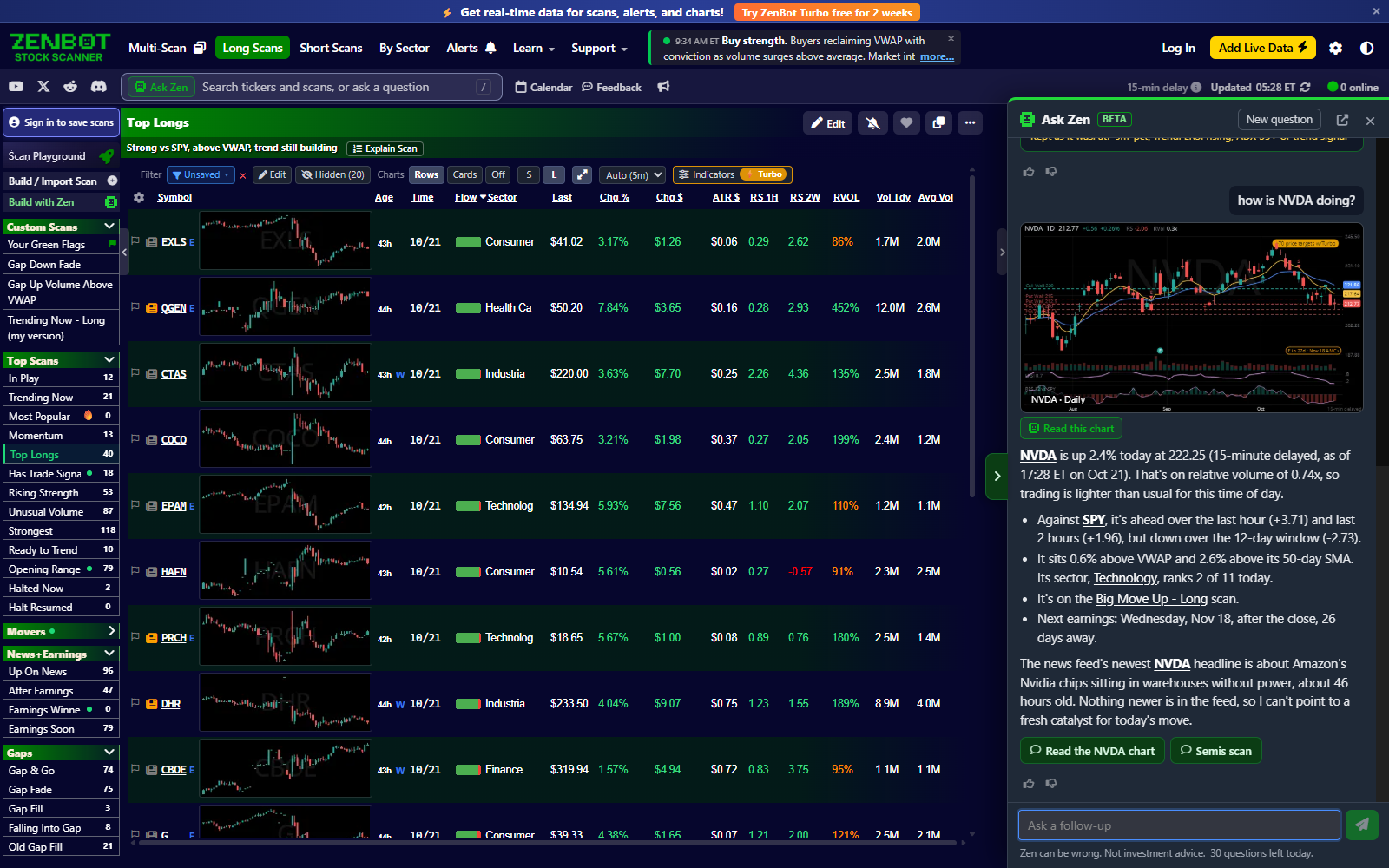Clear the Unsaved filter with red X
Image resolution: width=1389 pixels, height=868 pixels.
click(x=243, y=175)
